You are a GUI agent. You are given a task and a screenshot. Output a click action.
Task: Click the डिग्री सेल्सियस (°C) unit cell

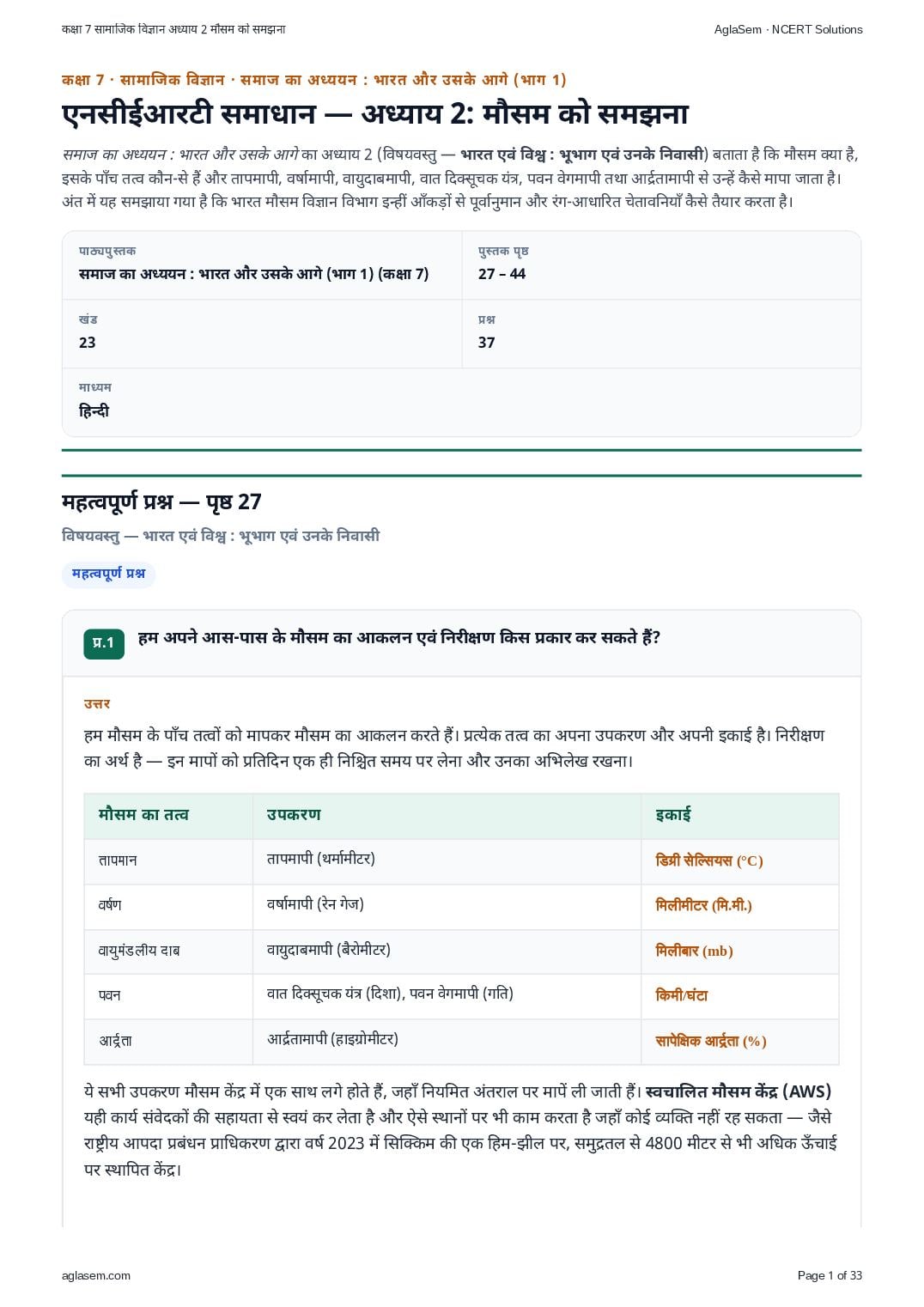[740, 860]
